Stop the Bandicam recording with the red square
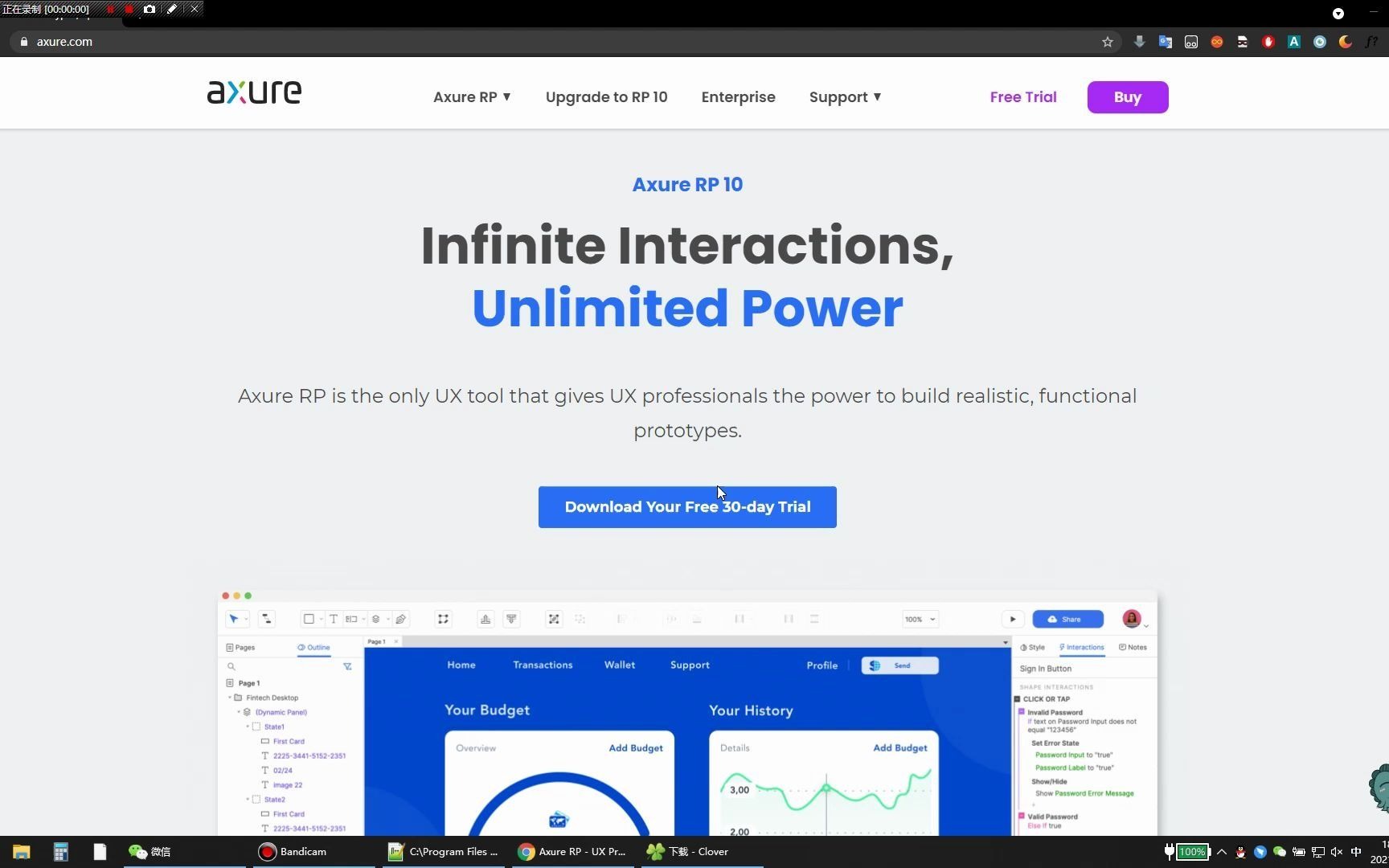Image resolution: width=1389 pixels, height=868 pixels. (x=129, y=9)
